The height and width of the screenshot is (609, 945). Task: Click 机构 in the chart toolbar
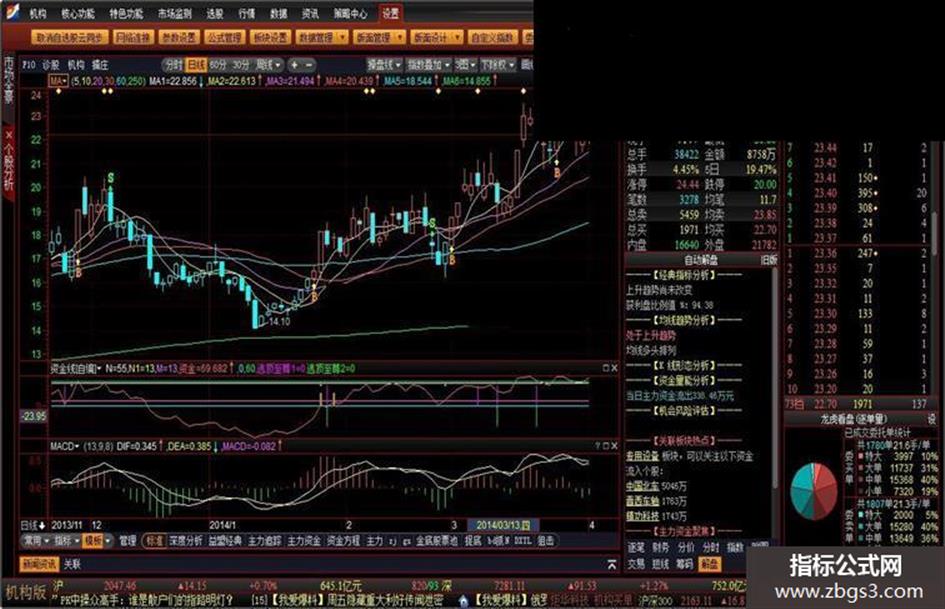coord(76,65)
